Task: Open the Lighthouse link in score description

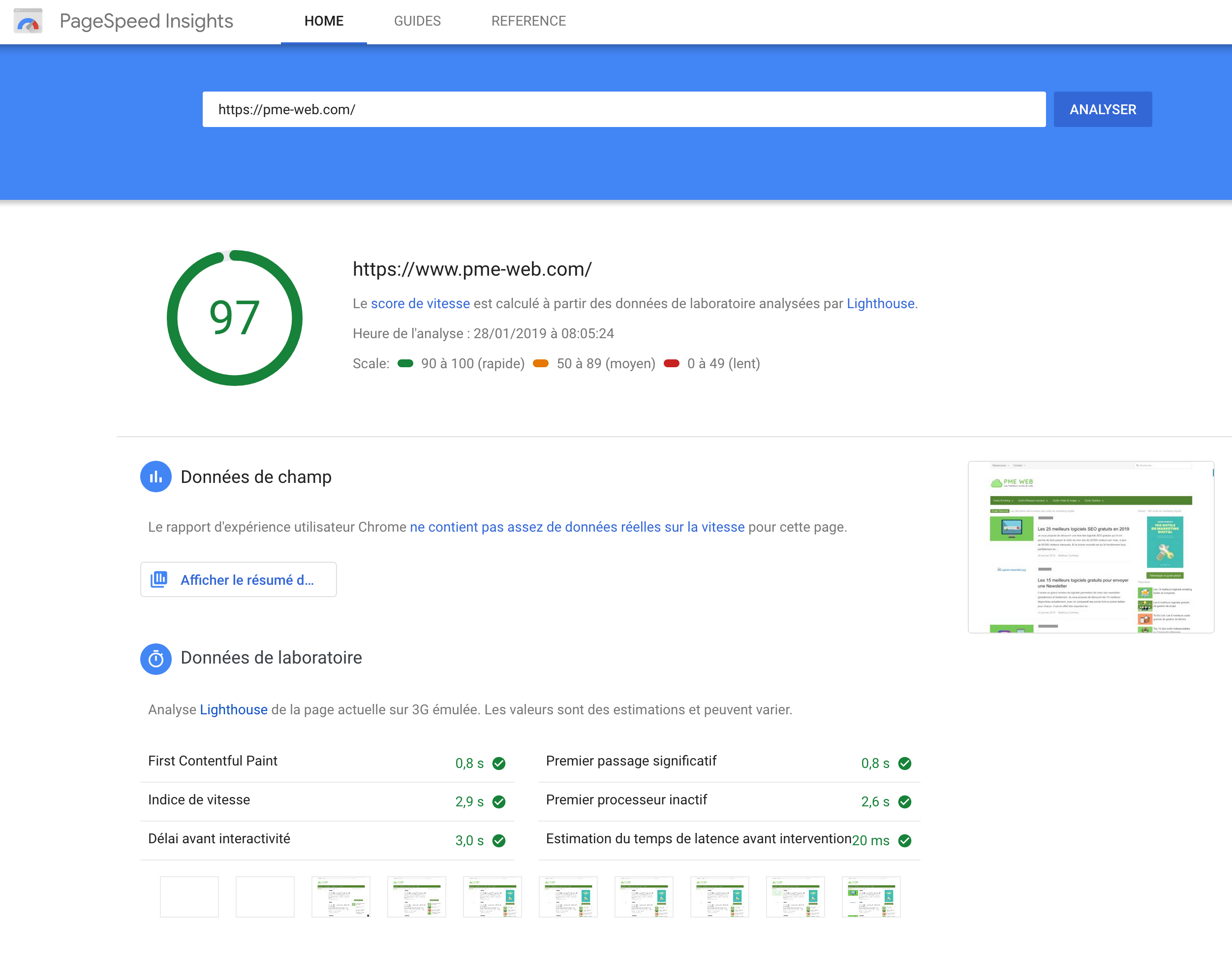Action: pyautogui.click(x=881, y=304)
